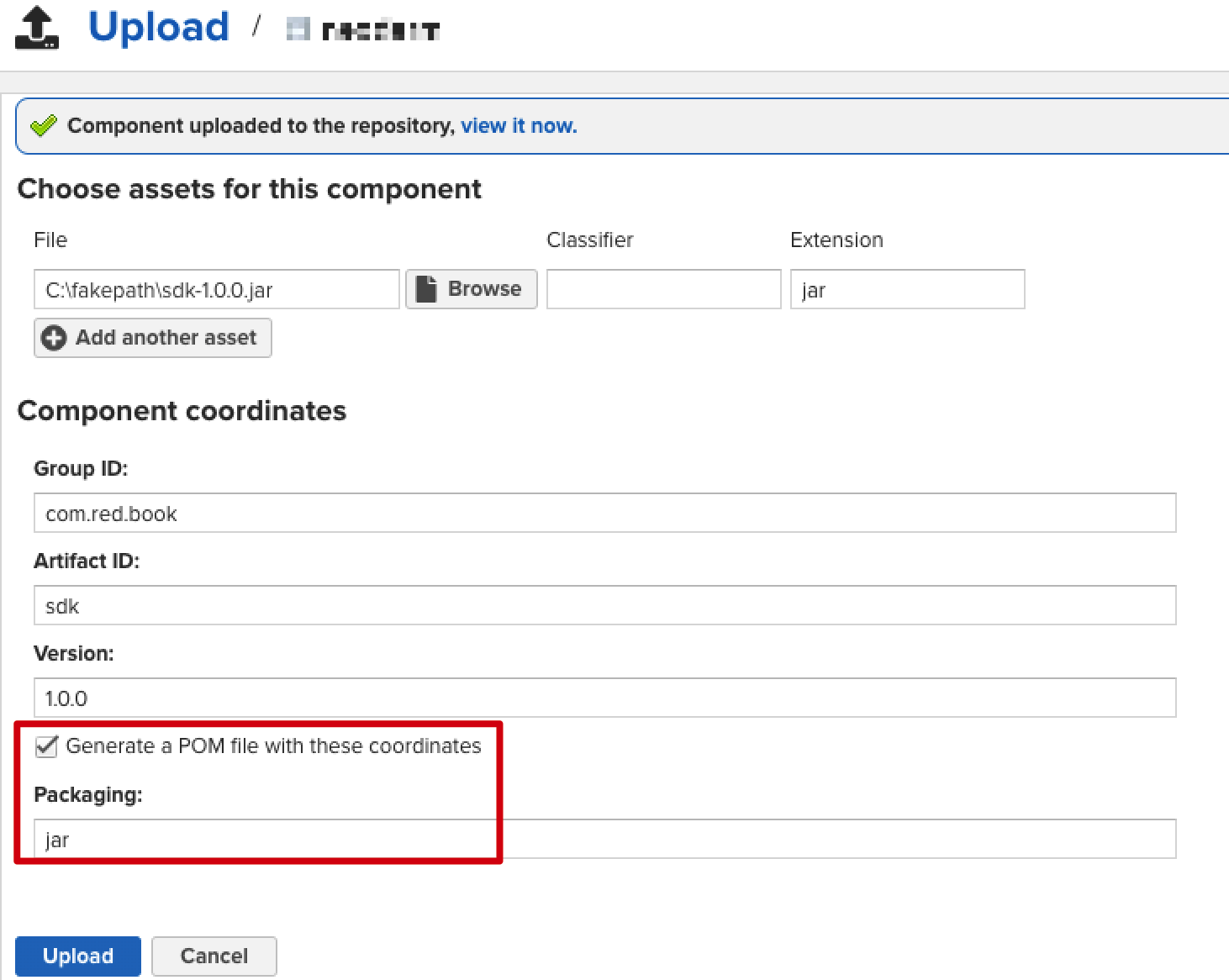
Task: Click Browse to choose a file
Action: [472, 289]
